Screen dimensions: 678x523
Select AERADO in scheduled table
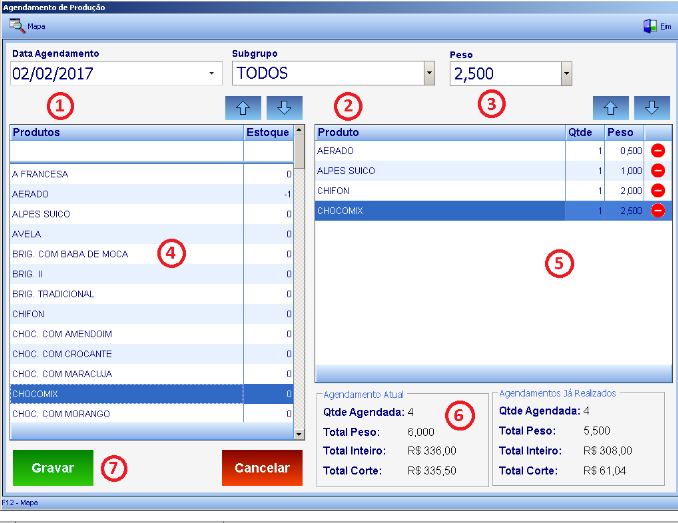(493, 151)
